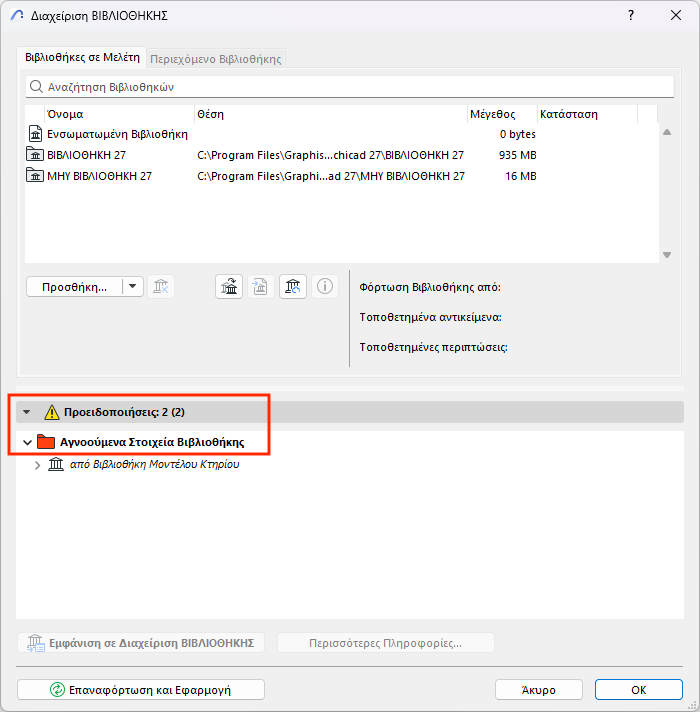Click the refresh library icon

(x=293, y=287)
